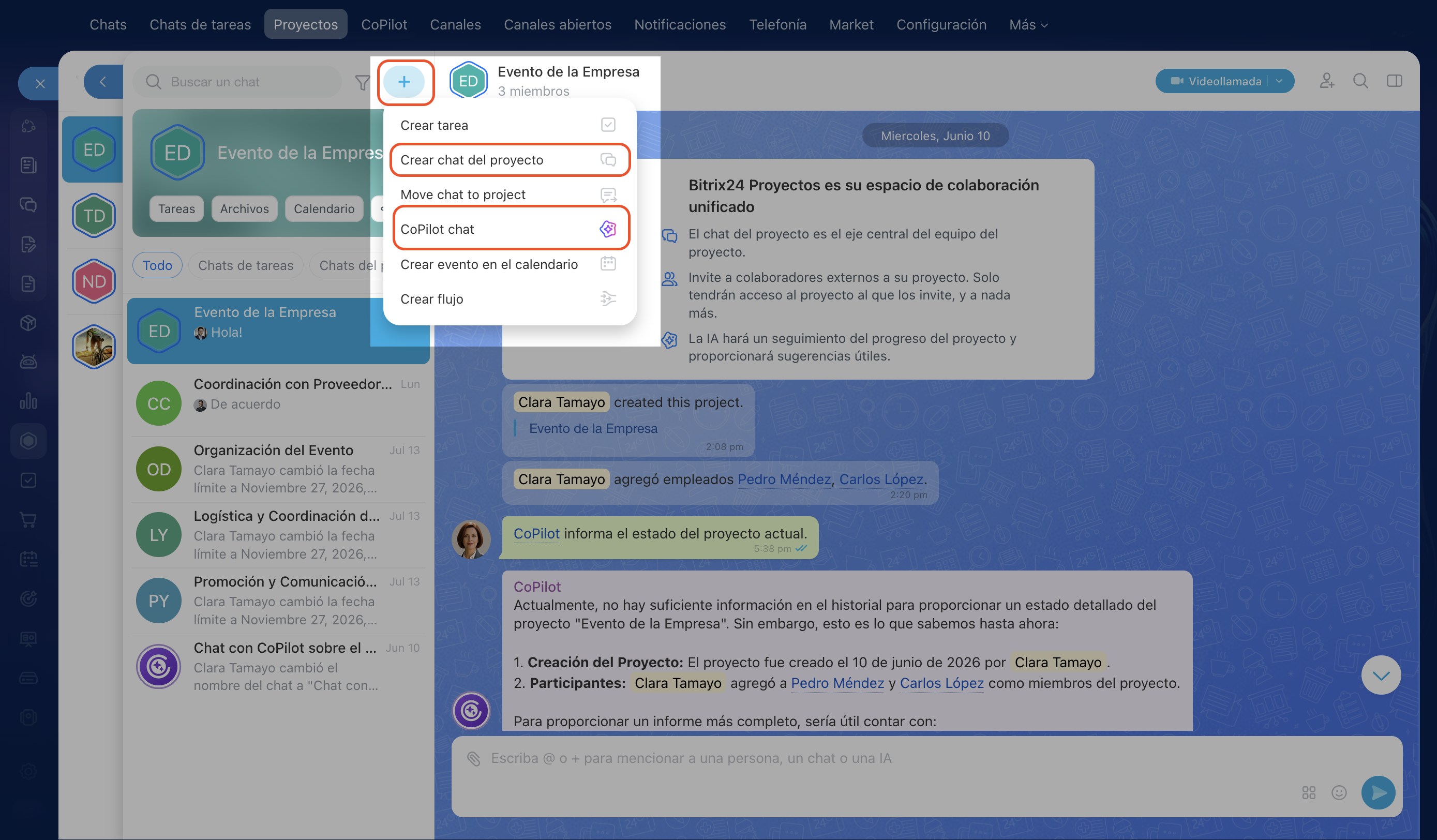Open the Carlos López link in CoPilot reply
Image resolution: width=1437 pixels, height=840 pixels.
point(941,683)
